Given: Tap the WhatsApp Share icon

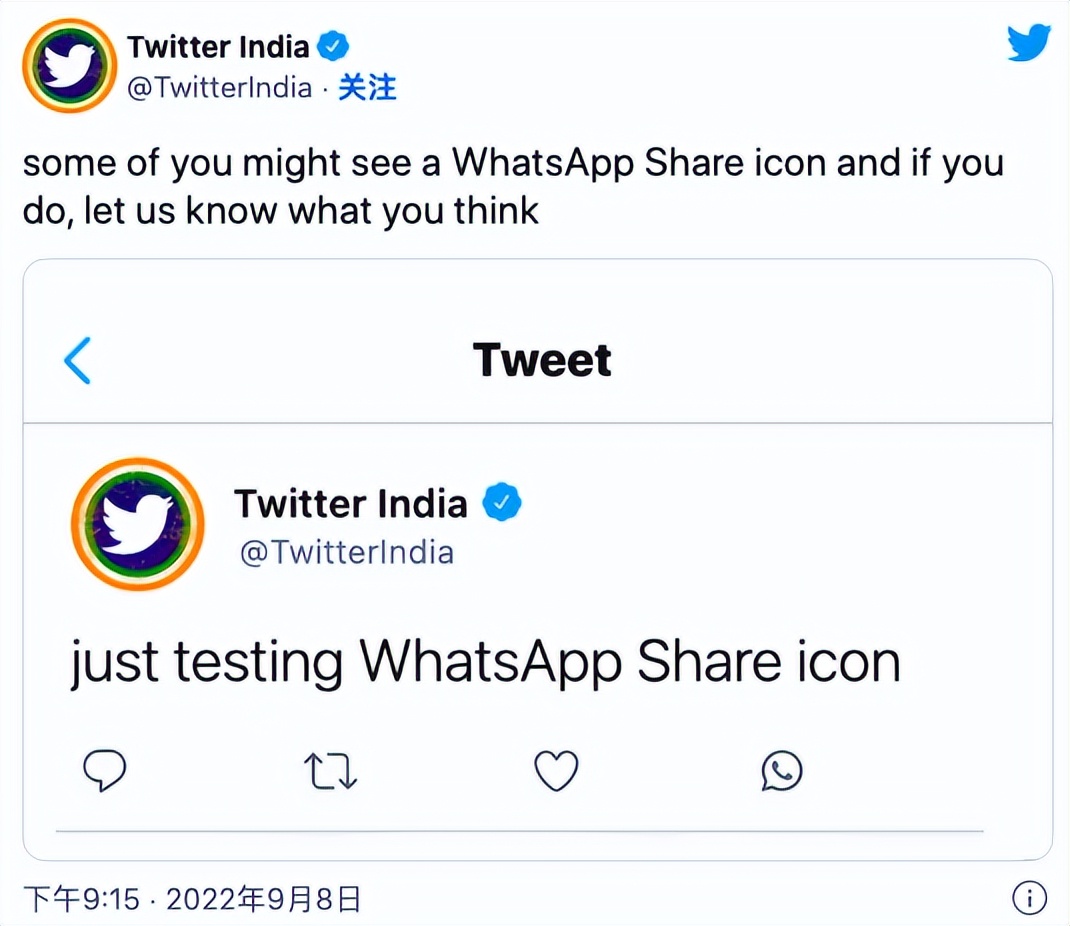Looking at the screenshot, I should coord(782,770).
